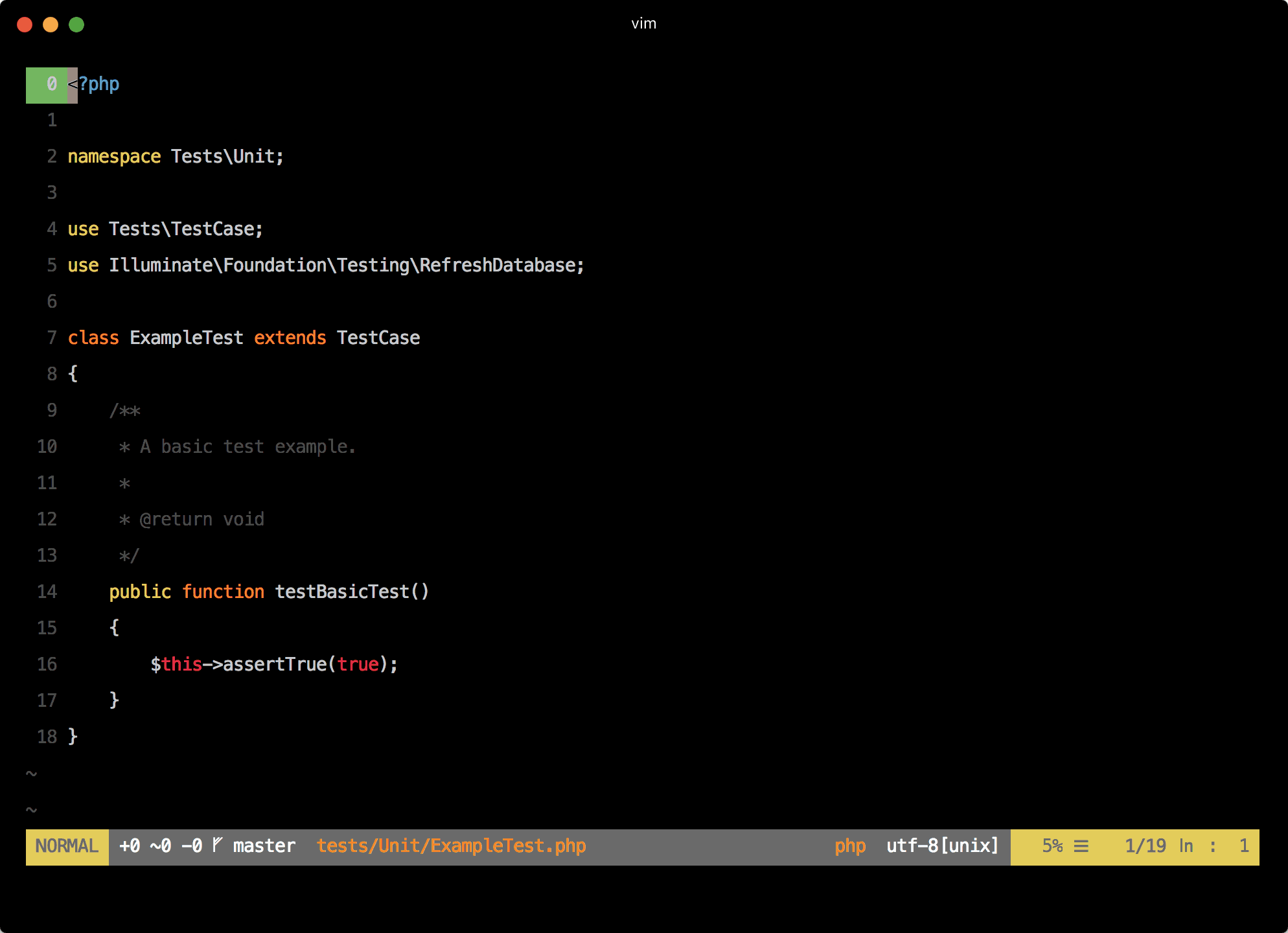Click the +0 added lines counter
The image size is (1288, 933).
click(x=130, y=846)
